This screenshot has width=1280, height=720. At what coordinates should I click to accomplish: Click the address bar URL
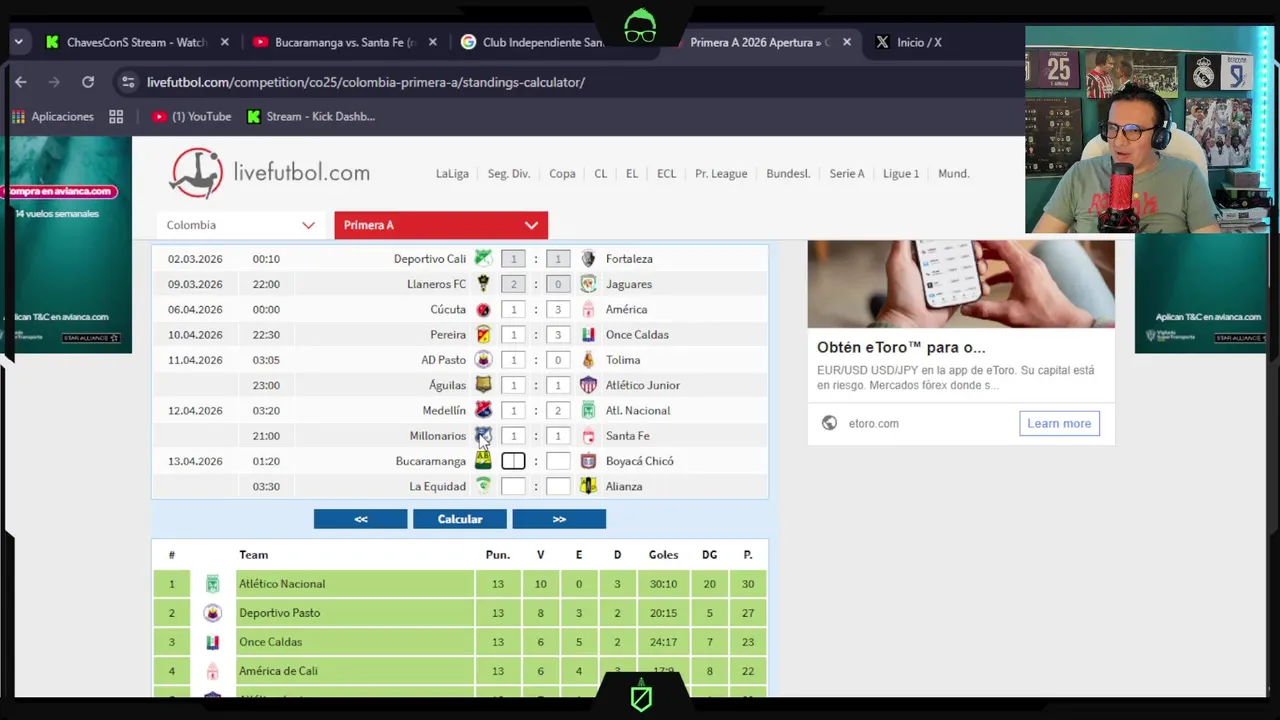click(x=366, y=82)
